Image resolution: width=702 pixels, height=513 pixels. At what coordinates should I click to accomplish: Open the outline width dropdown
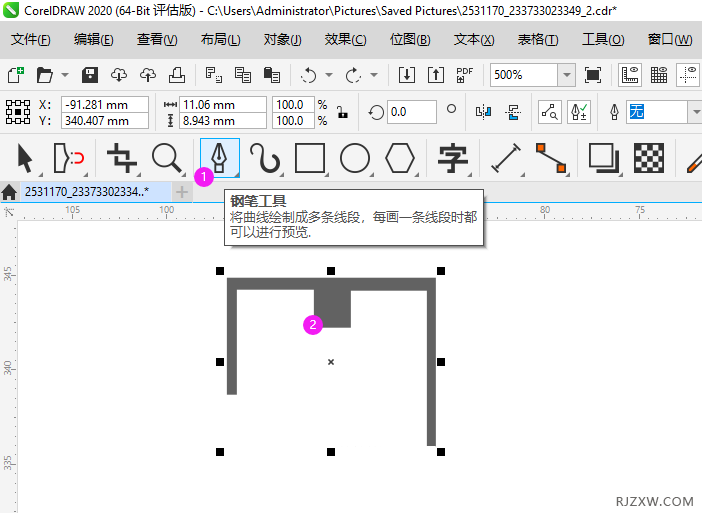(696, 112)
